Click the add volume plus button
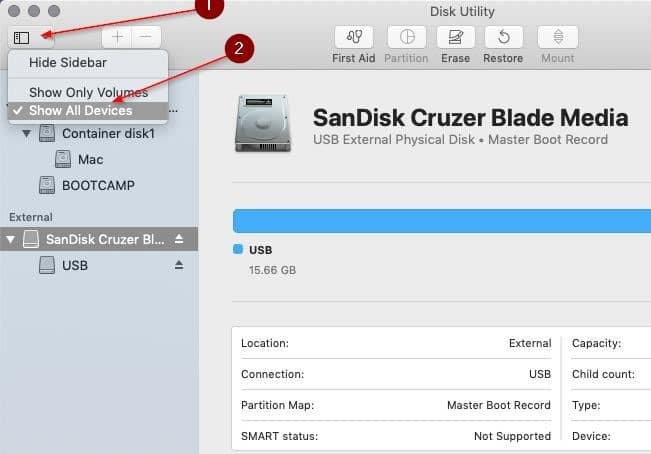The image size is (651, 454). point(117,37)
